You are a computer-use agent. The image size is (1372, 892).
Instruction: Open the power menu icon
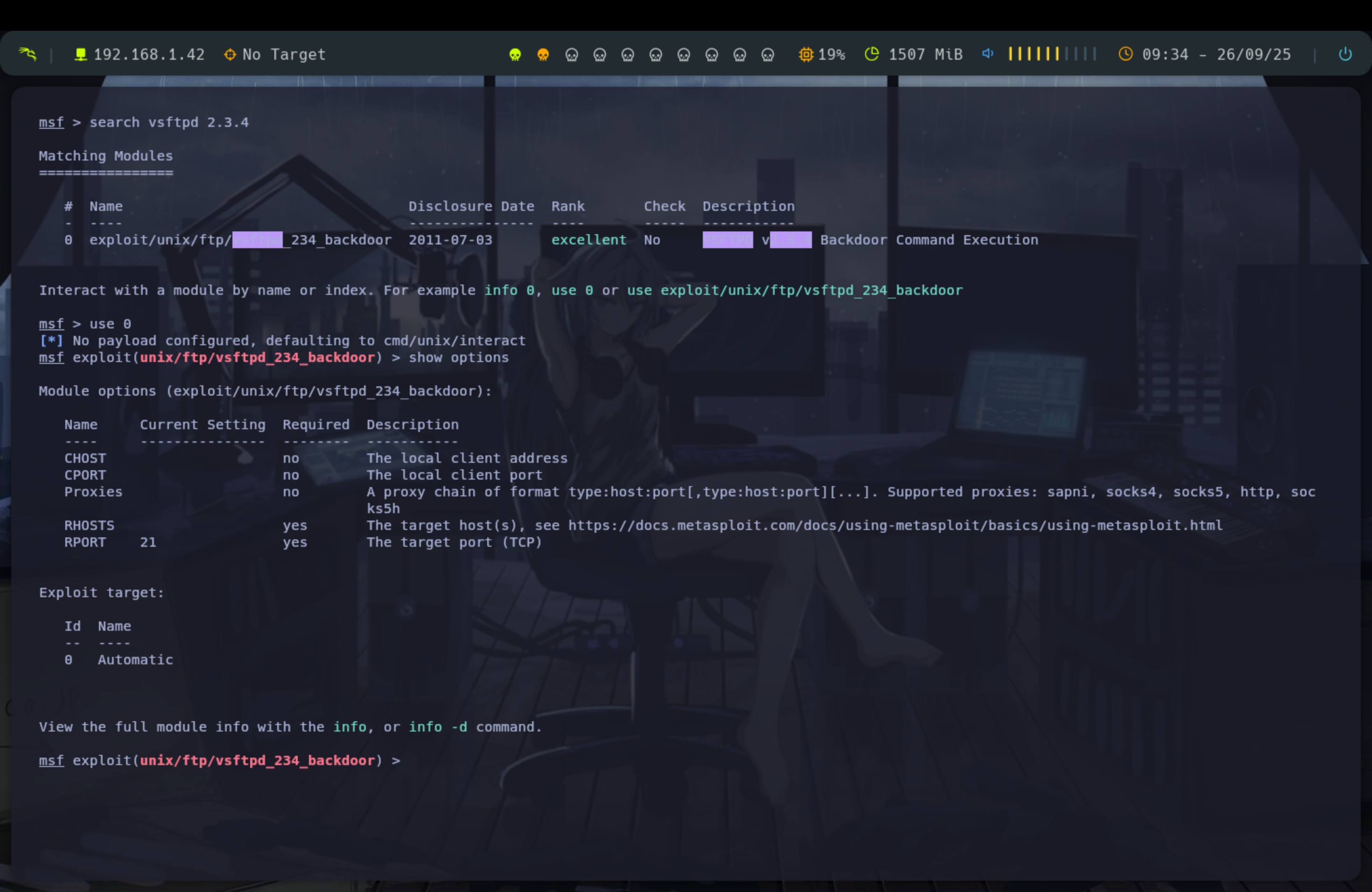(1345, 54)
